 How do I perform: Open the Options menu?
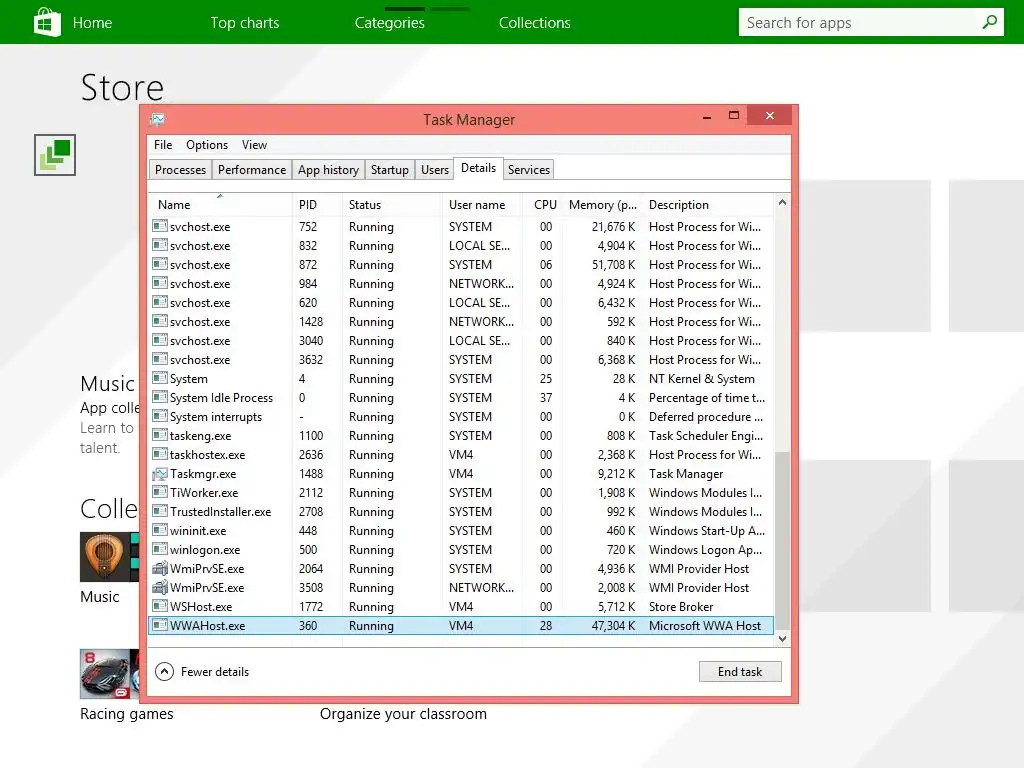(207, 145)
